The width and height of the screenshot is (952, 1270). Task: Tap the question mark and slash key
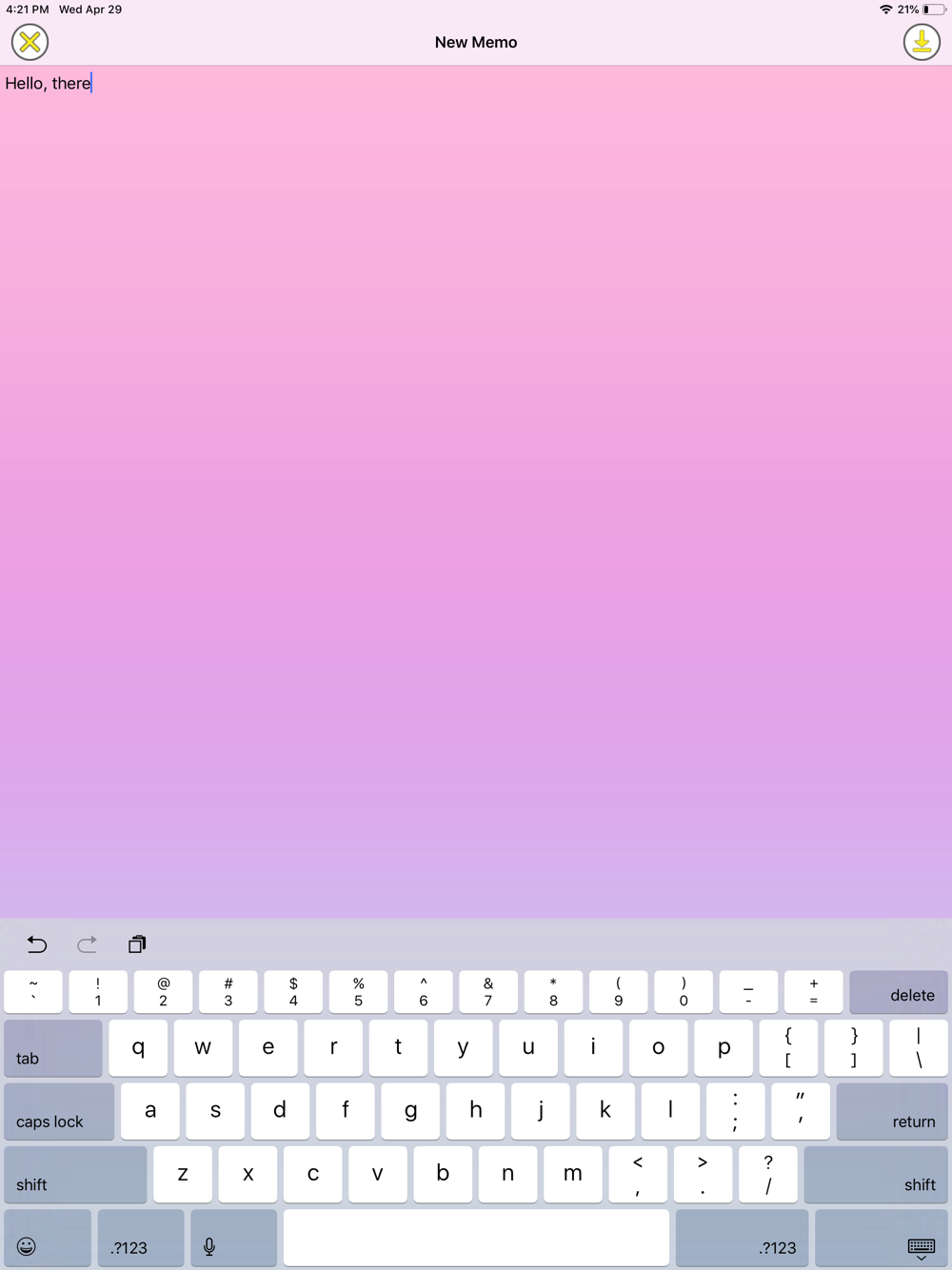(768, 1175)
